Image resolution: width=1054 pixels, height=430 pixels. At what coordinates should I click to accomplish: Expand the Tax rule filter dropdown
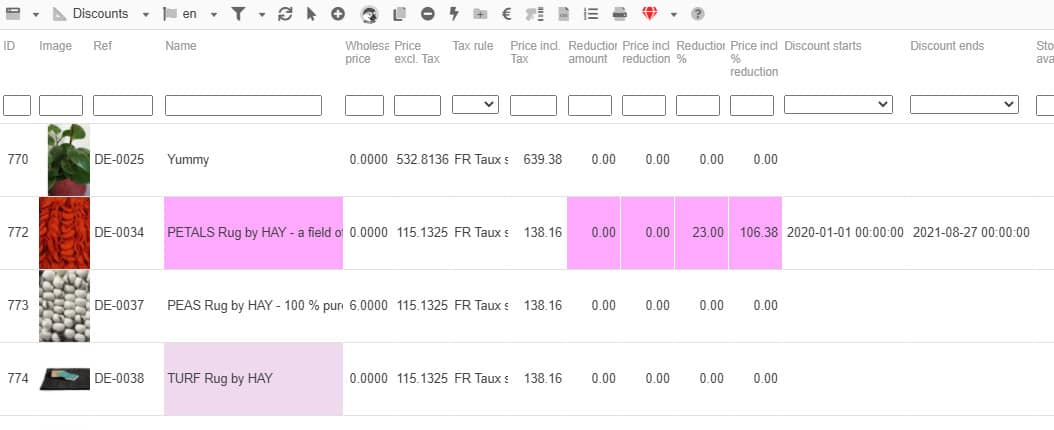pyautogui.click(x=475, y=105)
